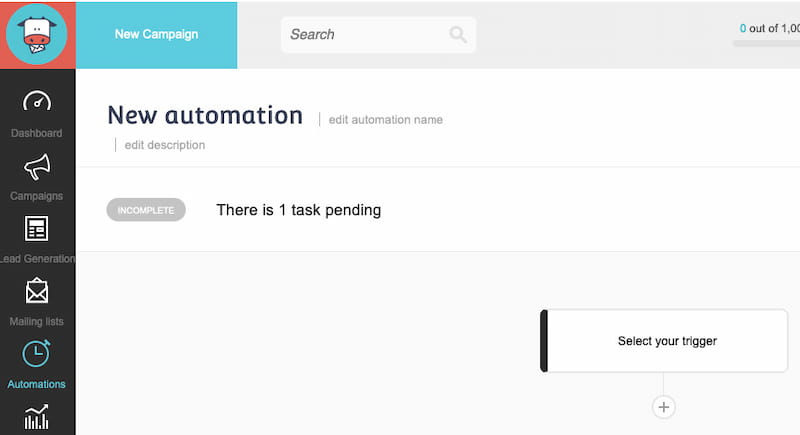
Task: Click the Dashboard menu label
Action: pos(37,133)
